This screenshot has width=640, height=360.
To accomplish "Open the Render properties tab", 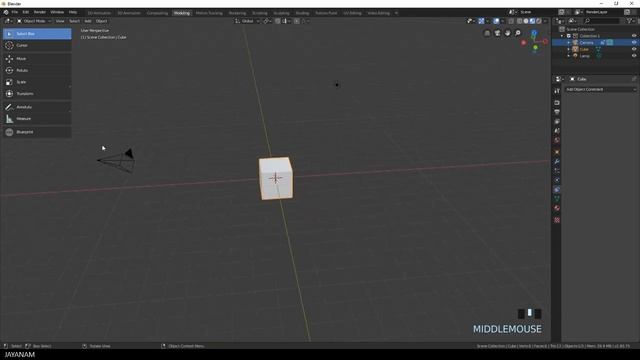I will pyautogui.click(x=557, y=103).
